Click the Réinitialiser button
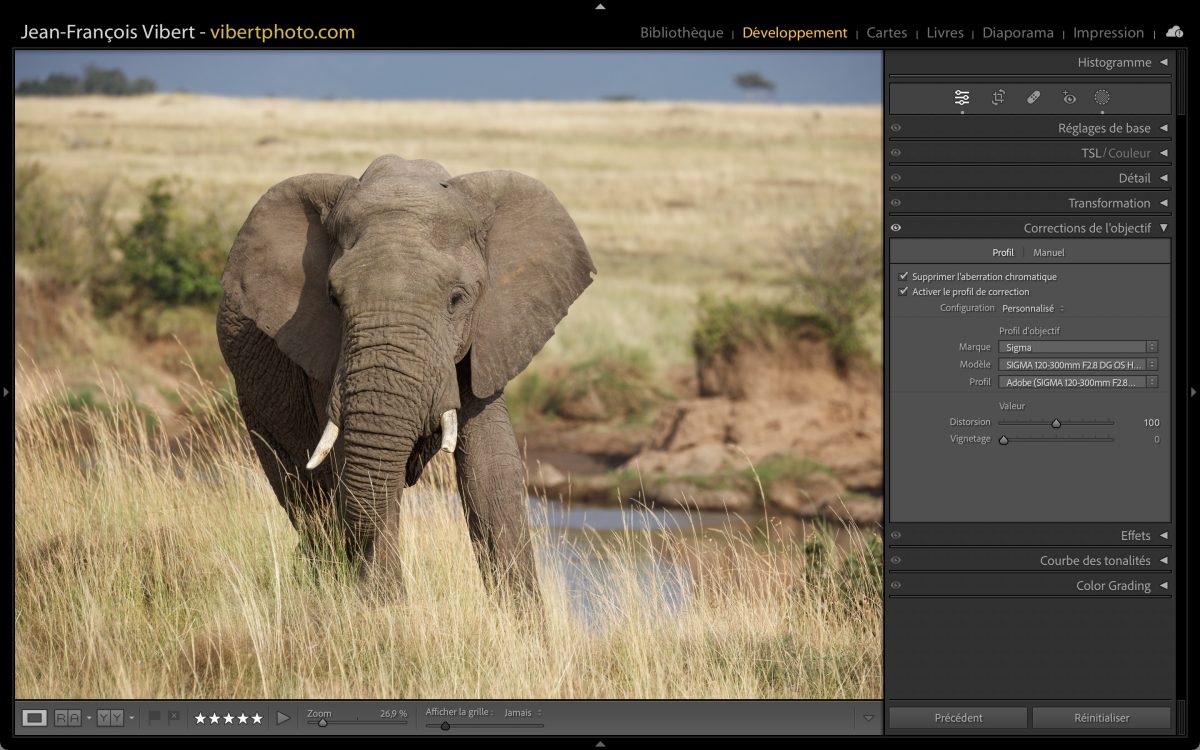Viewport: 1200px width, 750px height. [1101, 718]
